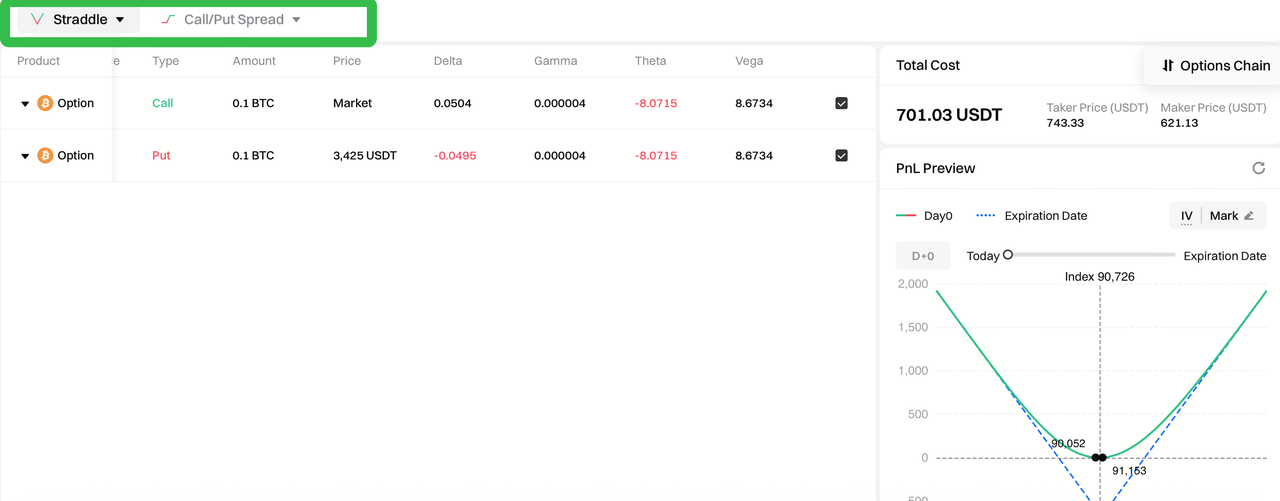1280x501 pixels.
Task: Uncheck the Put option row checkbox
Action: click(x=841, y=155)
